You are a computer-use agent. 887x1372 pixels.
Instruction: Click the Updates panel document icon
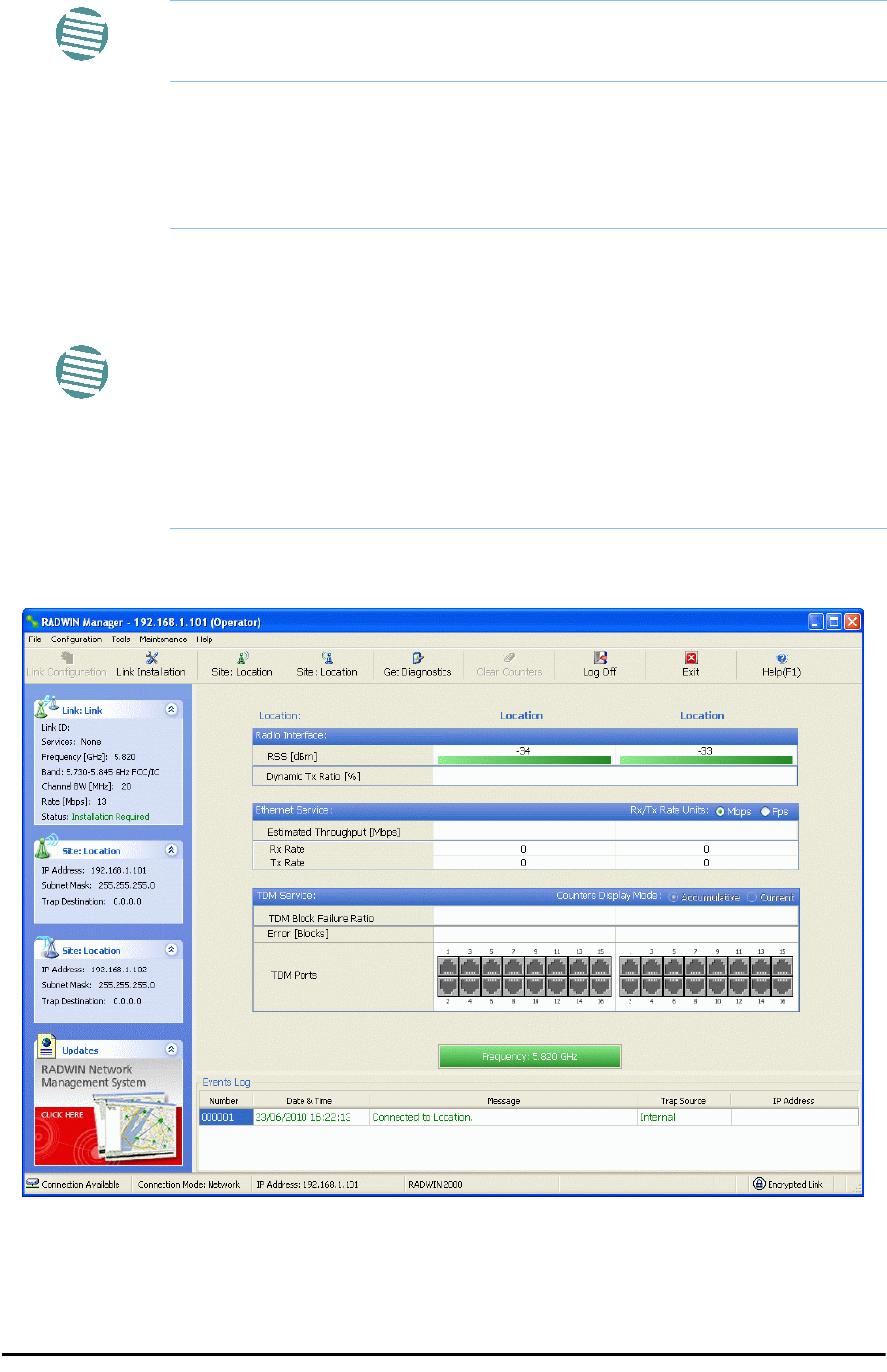(46, 1047)
